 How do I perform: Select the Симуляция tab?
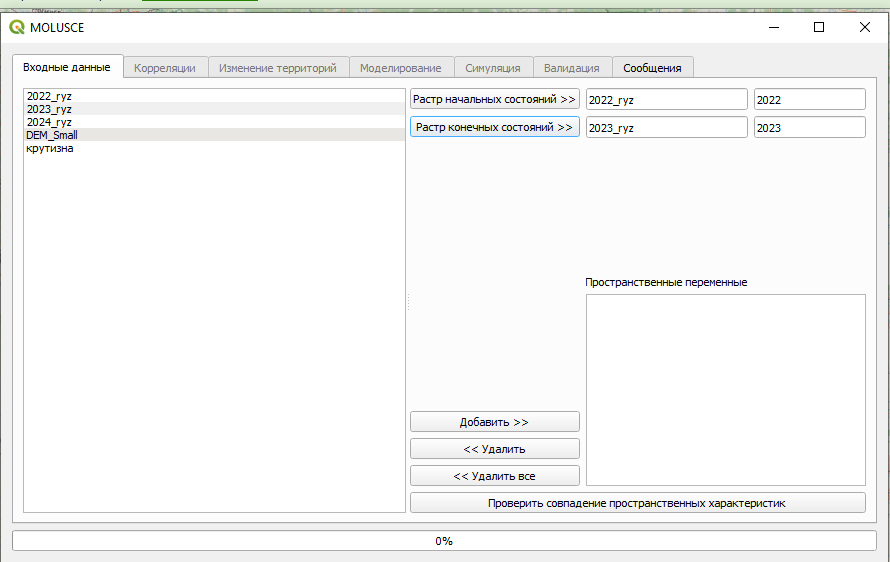[x=493, y=68]
